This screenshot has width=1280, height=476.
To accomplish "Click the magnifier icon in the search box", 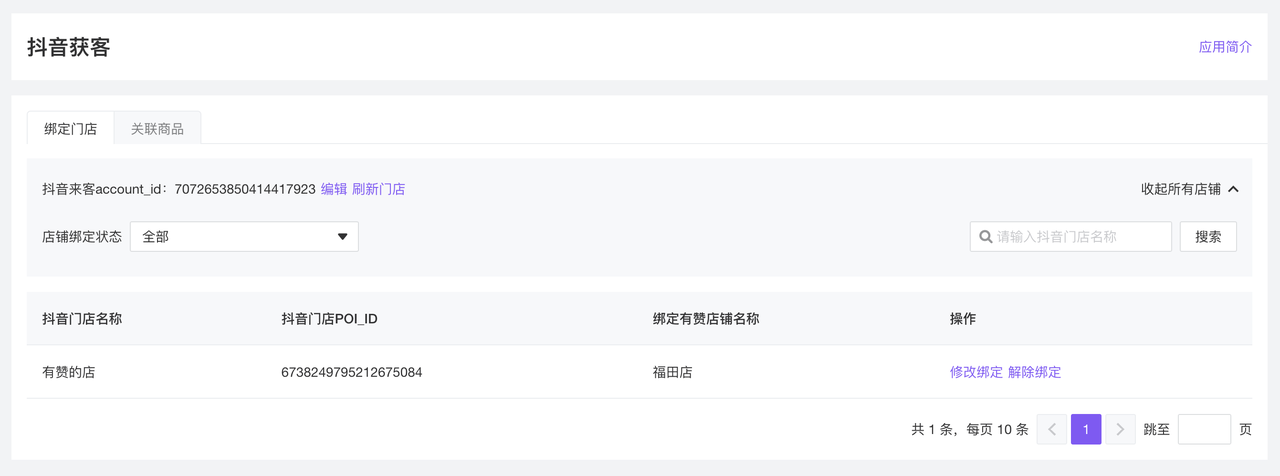I will coord(986,237).
